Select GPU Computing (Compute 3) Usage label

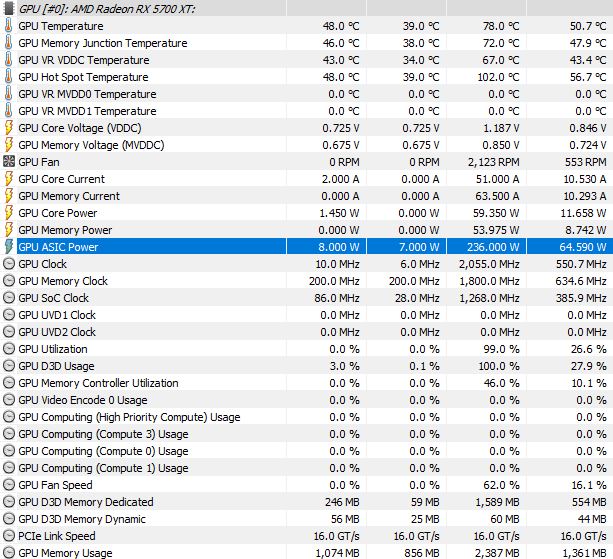[103, 434]
